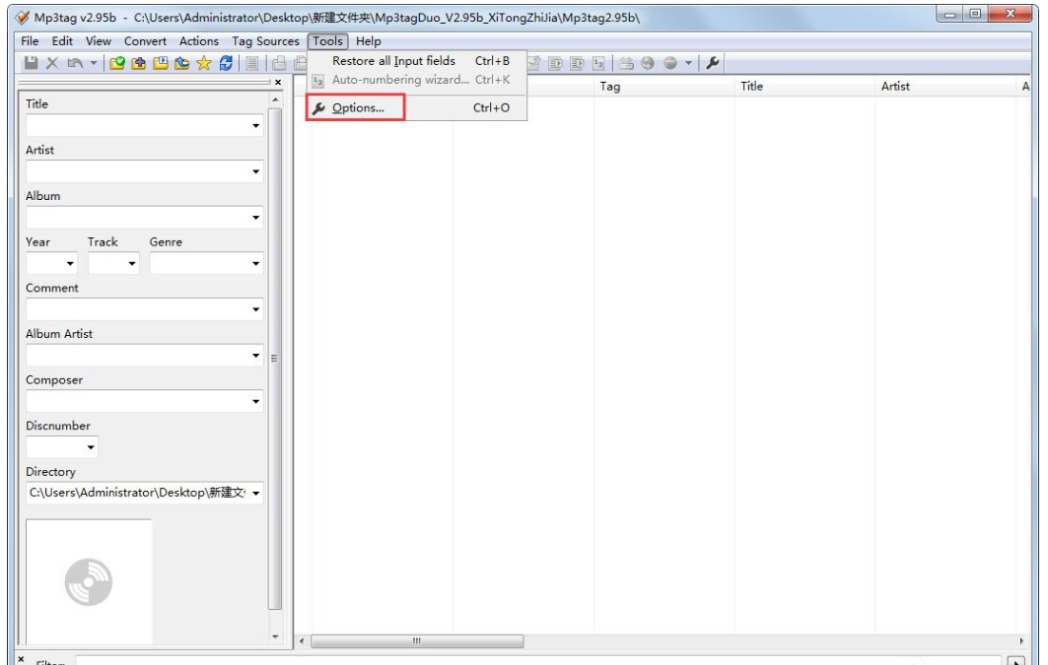1048x665 pixels.
Task: Expand the Discnumber field dropdown
Action: (x=90, y=447)
